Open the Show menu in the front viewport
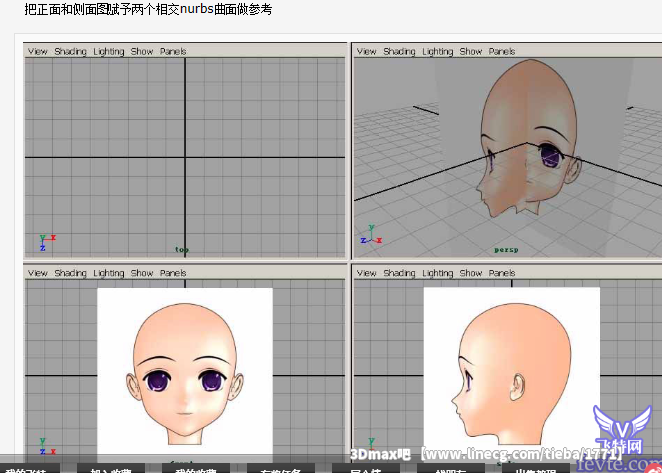This screenshot has width=662, height=473. coord(141,273)
